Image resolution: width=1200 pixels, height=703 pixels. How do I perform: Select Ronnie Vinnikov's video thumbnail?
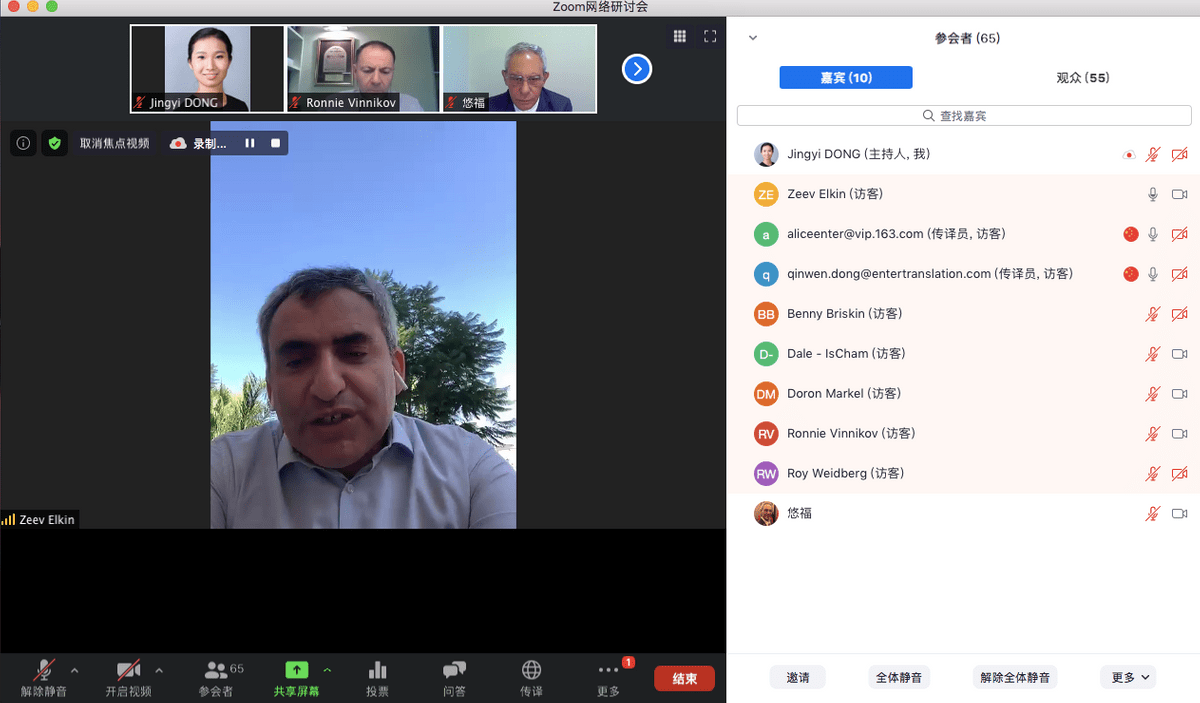pyautogui.click(x=364, y=68)
